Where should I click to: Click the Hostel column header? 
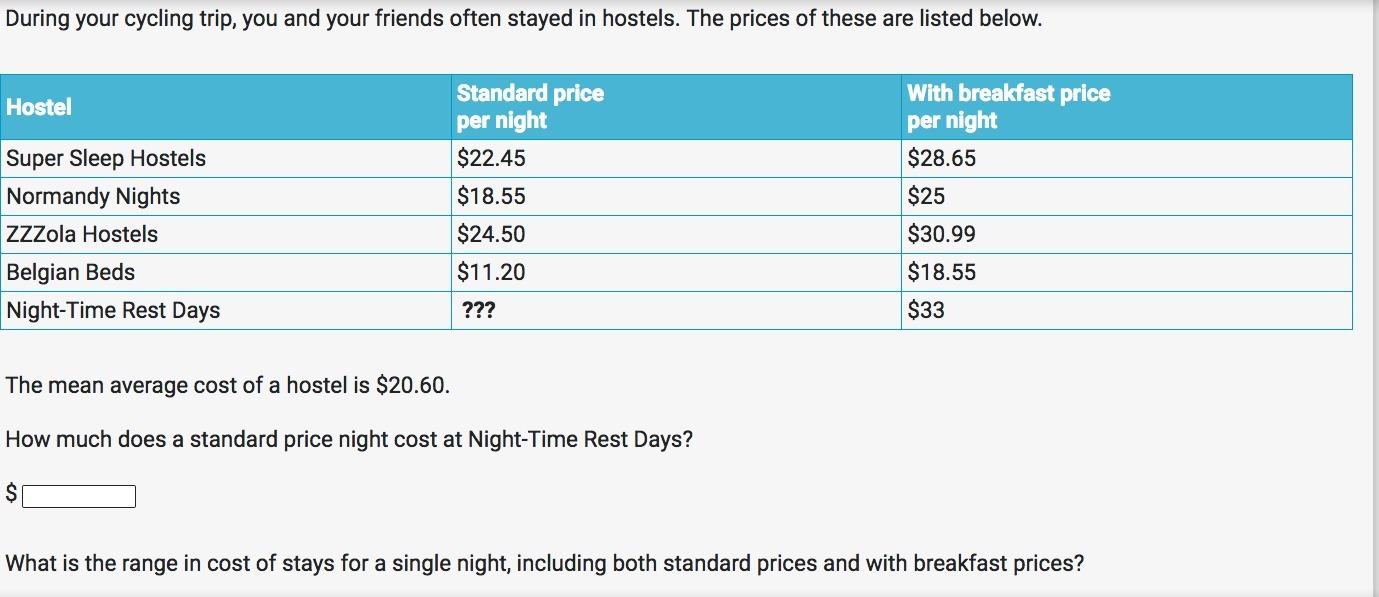(39, 107)
